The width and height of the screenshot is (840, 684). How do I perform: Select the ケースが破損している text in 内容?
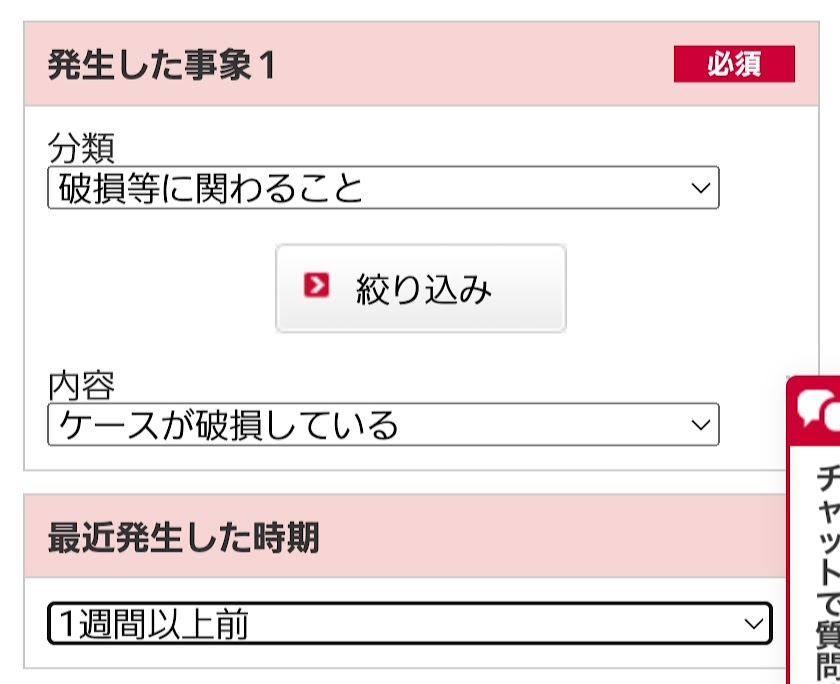click(229, 426)
